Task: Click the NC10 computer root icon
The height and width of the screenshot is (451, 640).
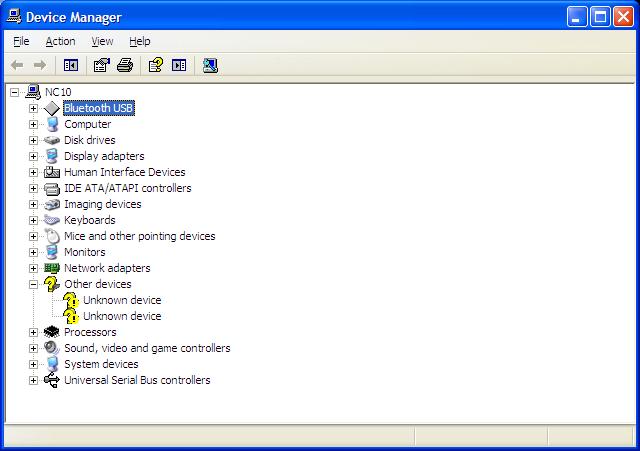Action: [33, 92]
